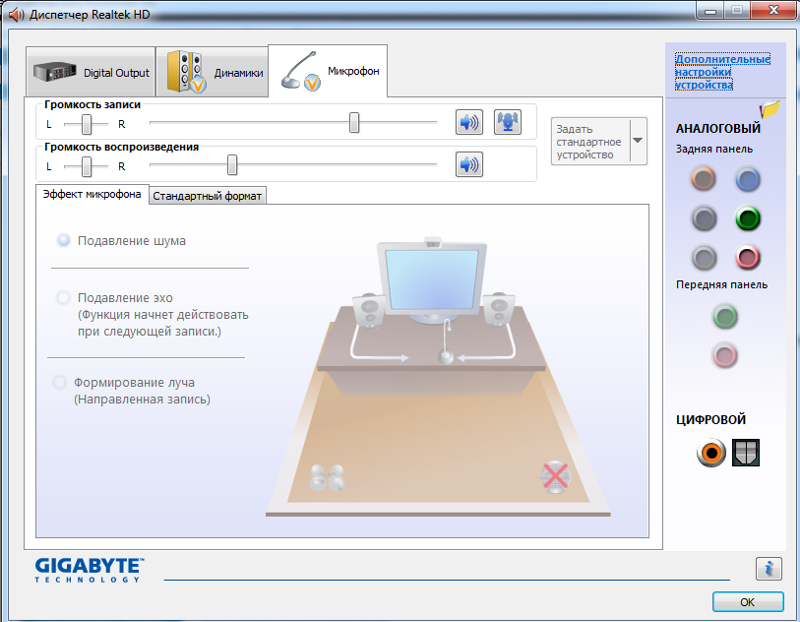
Task: Click the OK button
Action: pos(747,602)
